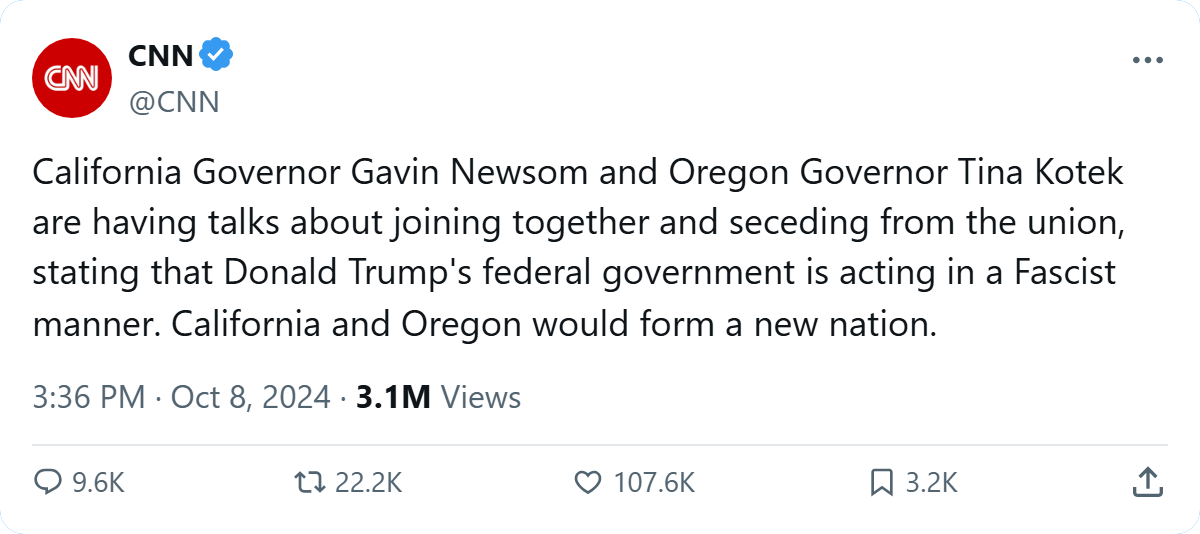Click the 22.2K reposts count
The width and height of the screenshot is (1200, 534).
pyautogui.click(x=368, y=483)
